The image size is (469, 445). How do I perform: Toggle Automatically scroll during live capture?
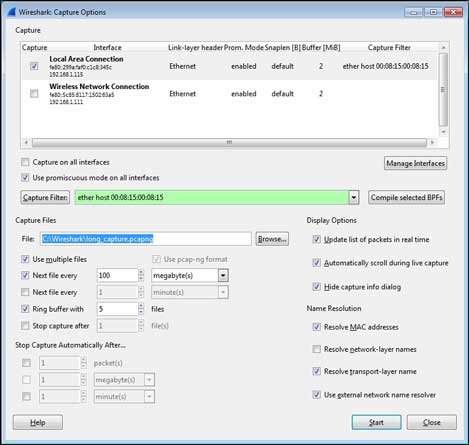[x=316, y=263]
